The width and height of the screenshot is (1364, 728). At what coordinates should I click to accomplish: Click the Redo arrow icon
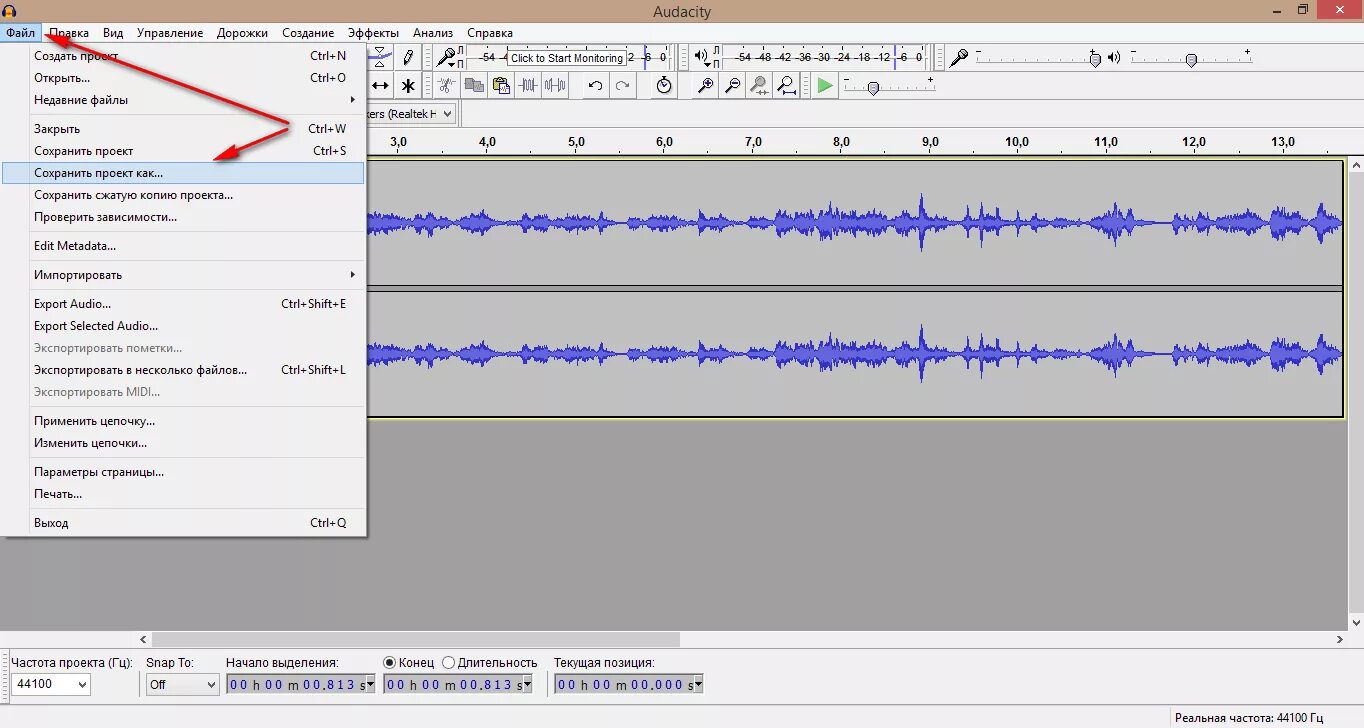point(622,86)
